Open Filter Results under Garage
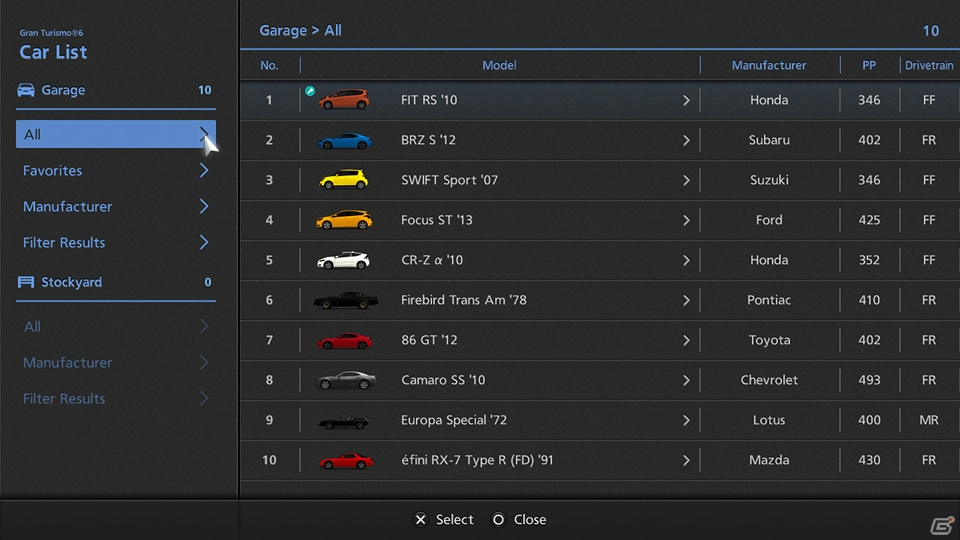This screenshot has width=960, height=540. (116, 242)
